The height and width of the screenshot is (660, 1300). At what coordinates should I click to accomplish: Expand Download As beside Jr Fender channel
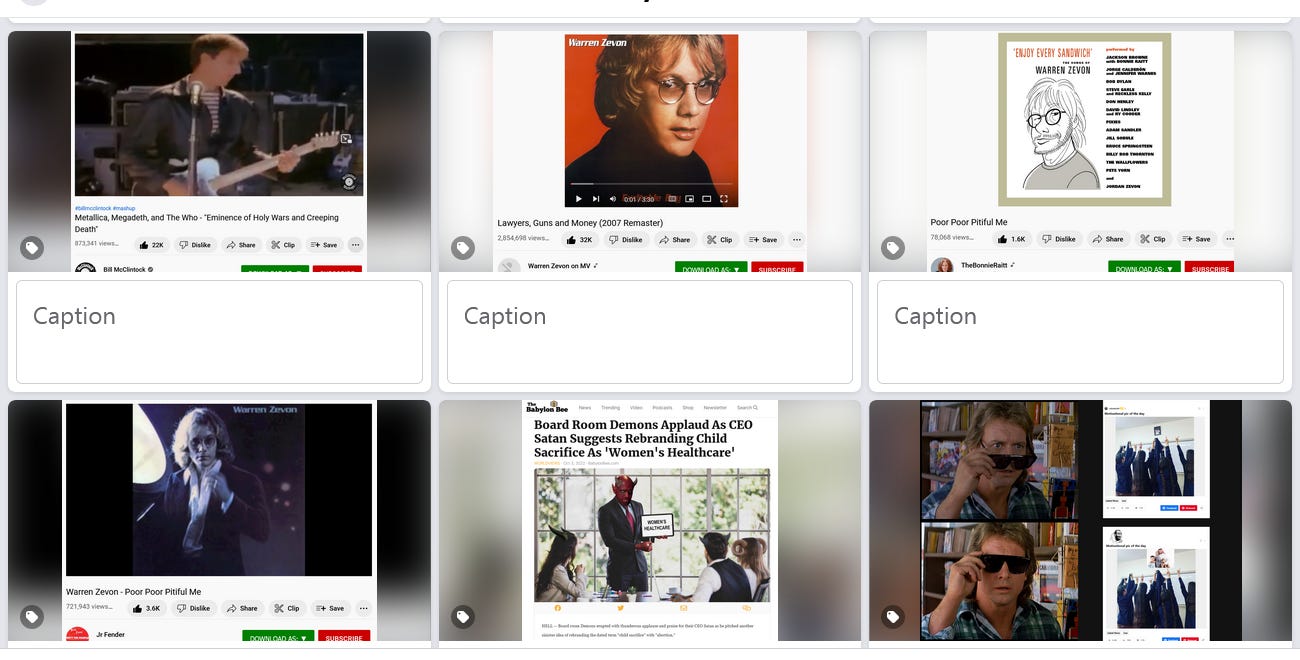point(278,636)
